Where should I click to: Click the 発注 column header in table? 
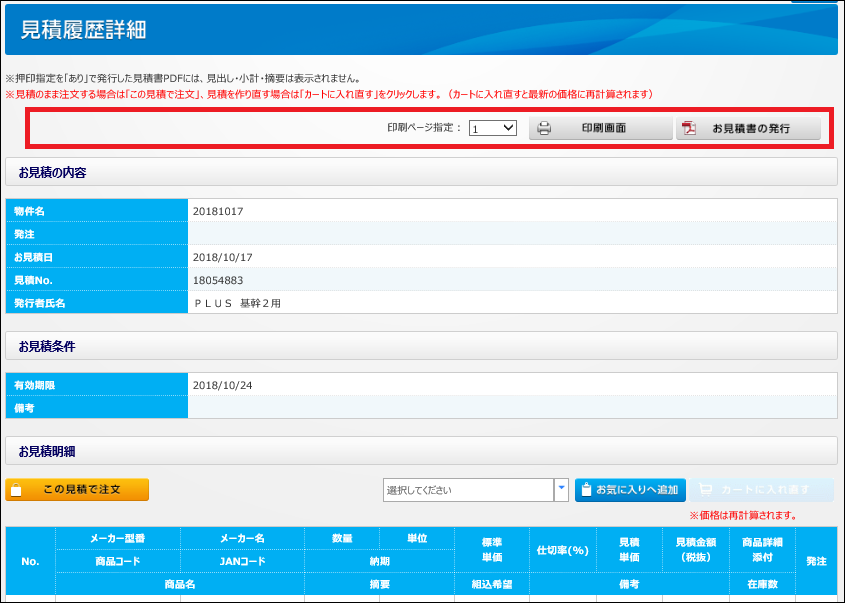[817, 561]
